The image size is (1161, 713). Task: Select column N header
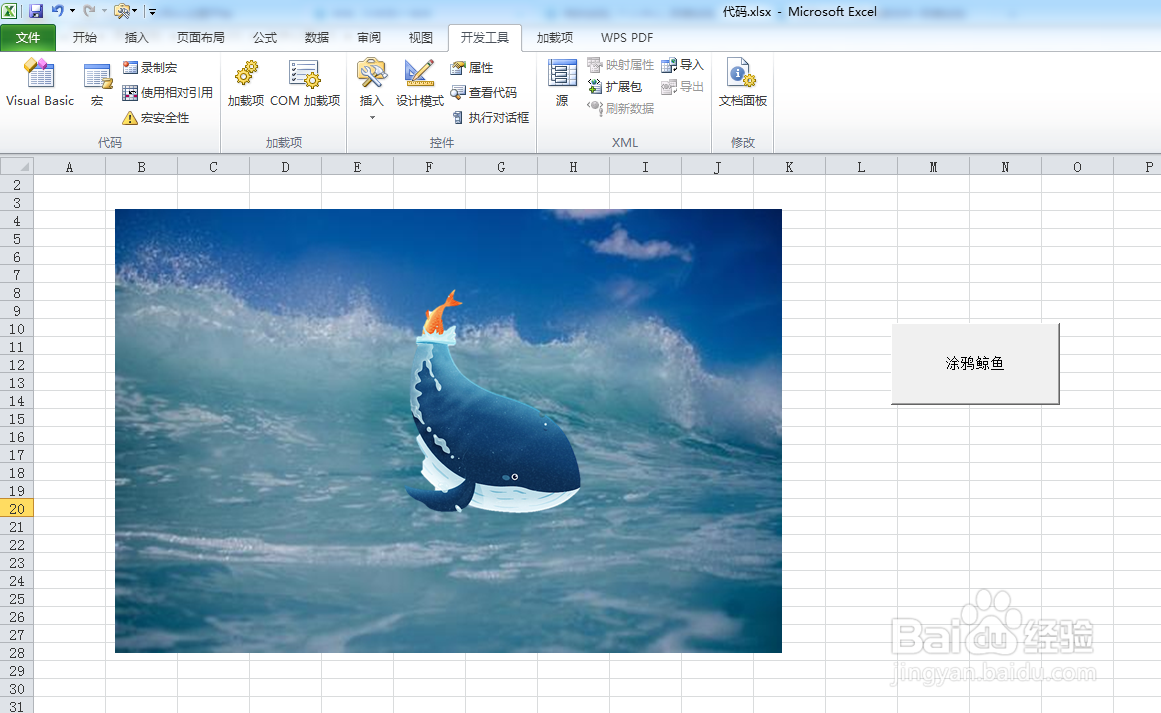pyautogui.click(x=1005, y=167)
